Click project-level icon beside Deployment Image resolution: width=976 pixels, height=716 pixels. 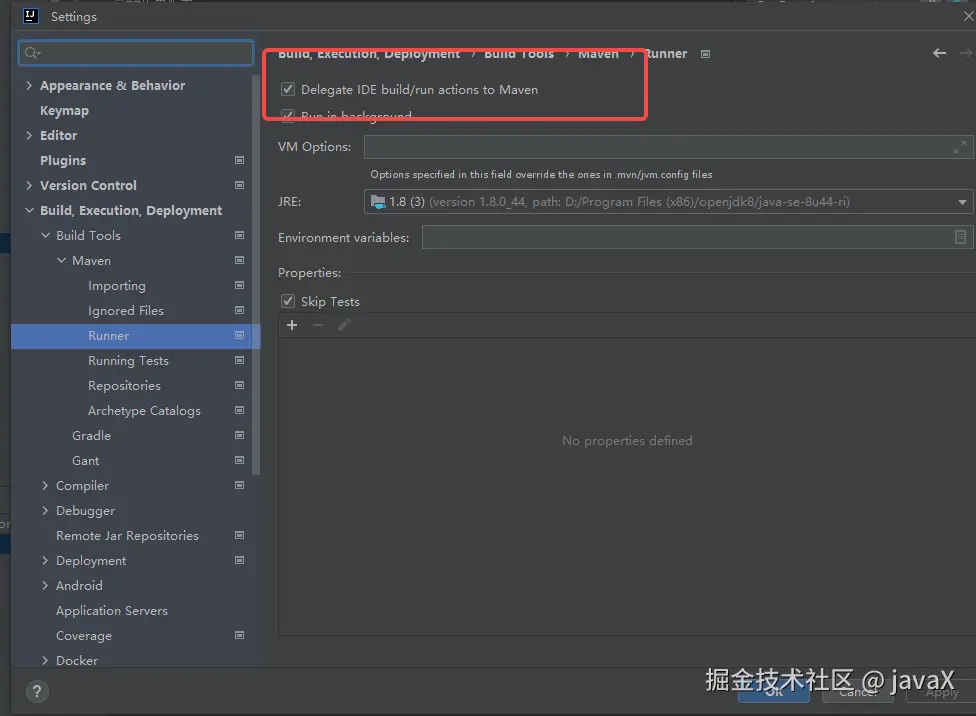click(239, 560)
